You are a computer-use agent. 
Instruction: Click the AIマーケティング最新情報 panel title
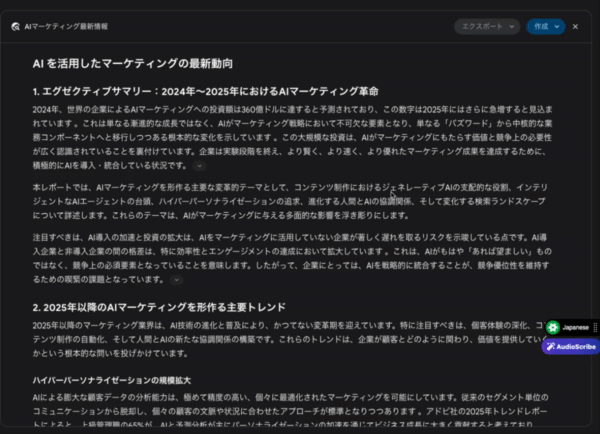66,26
